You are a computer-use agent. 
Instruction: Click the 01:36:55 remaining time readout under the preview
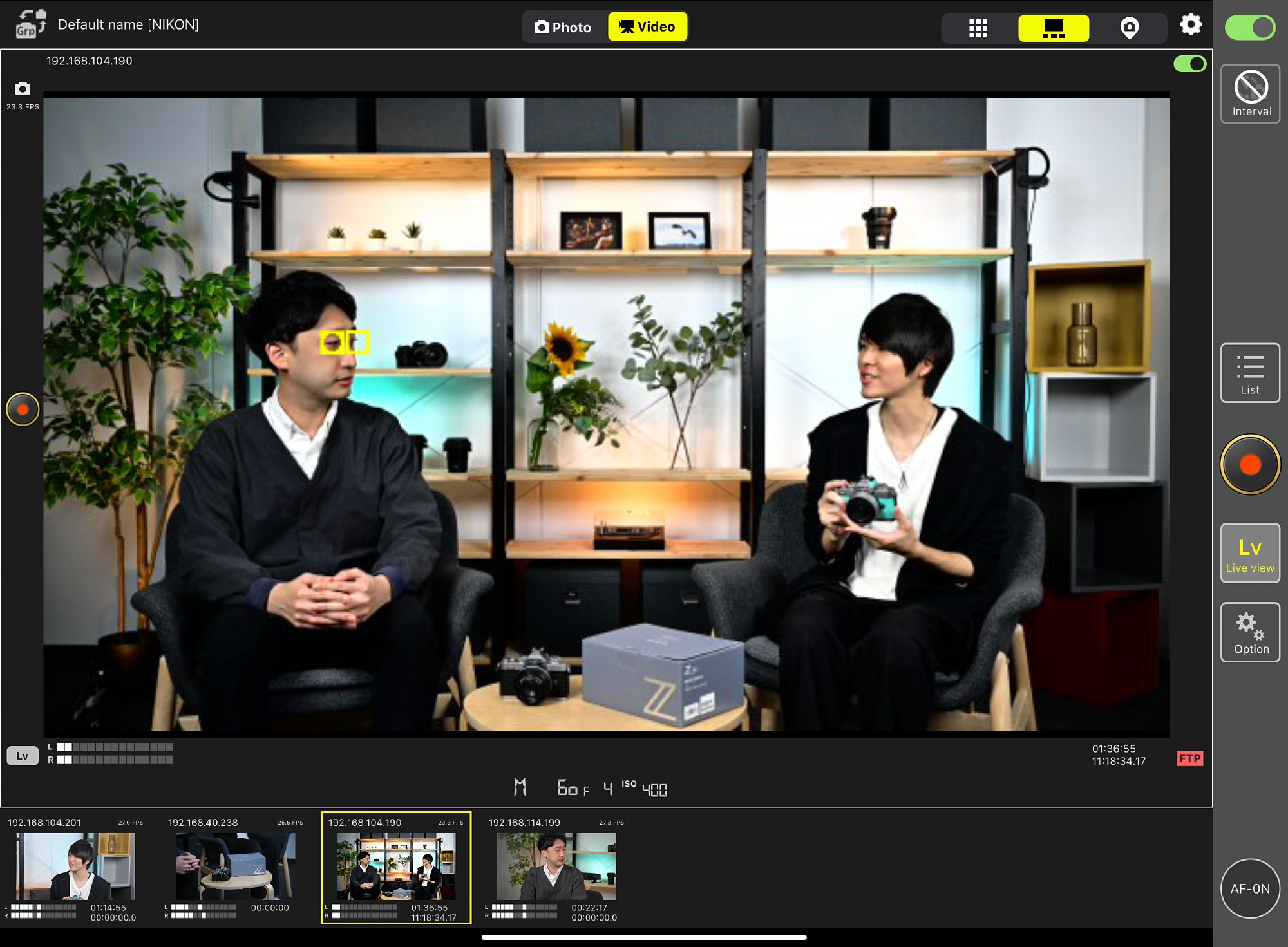1113,749
